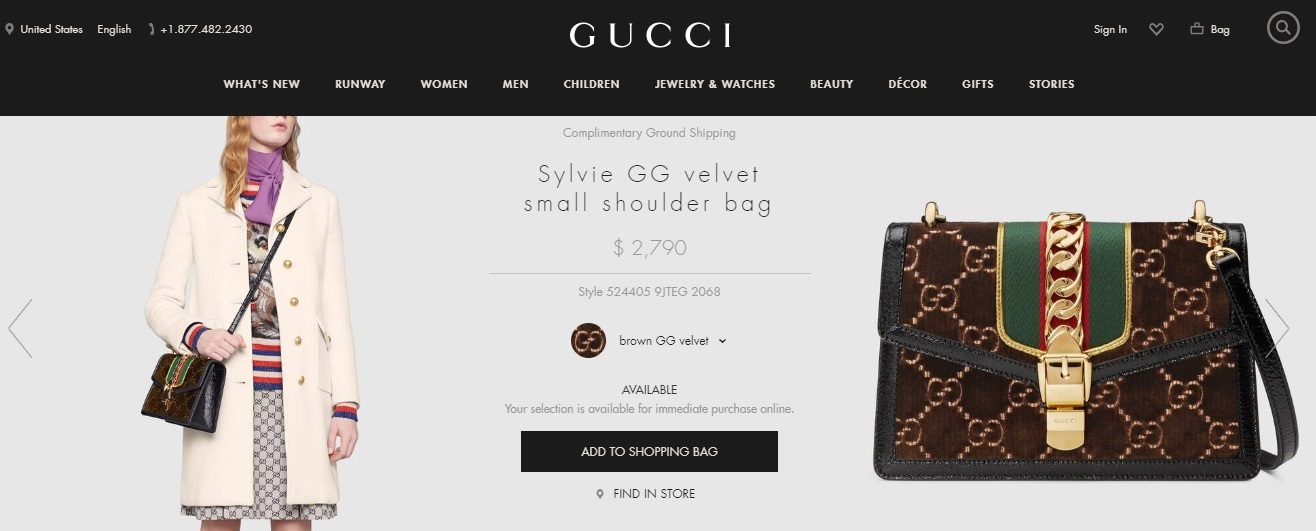
Task: Open the Women menu
Action: [444, 84]
